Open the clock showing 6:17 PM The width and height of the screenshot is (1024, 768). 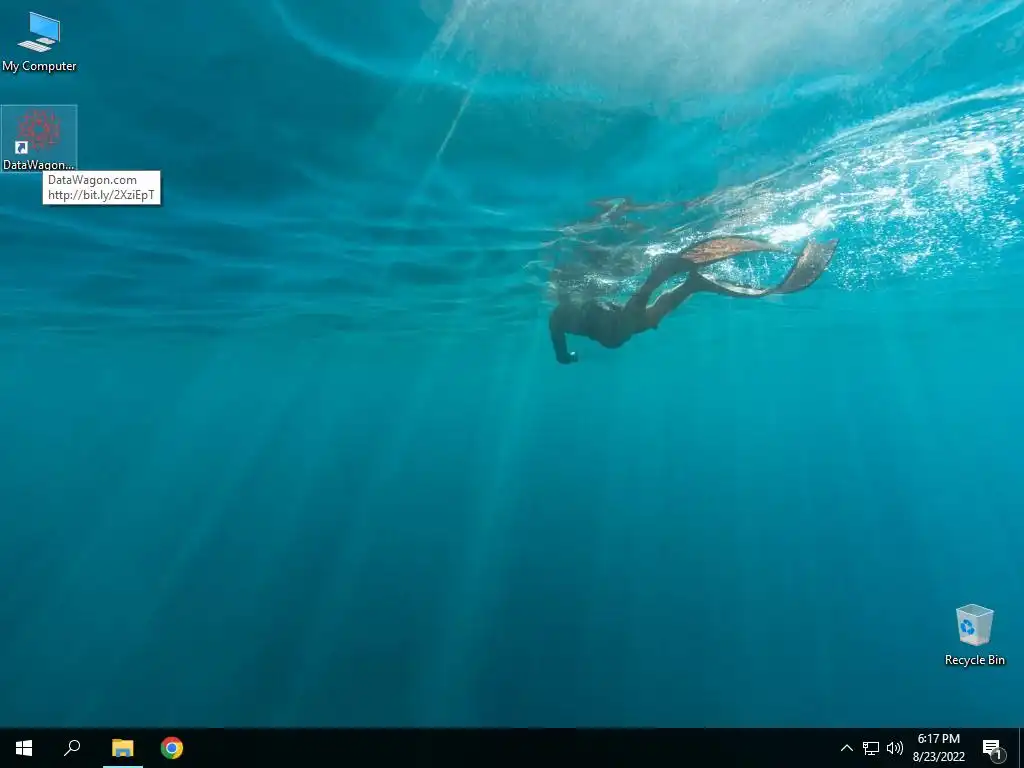tap(938, 748)
